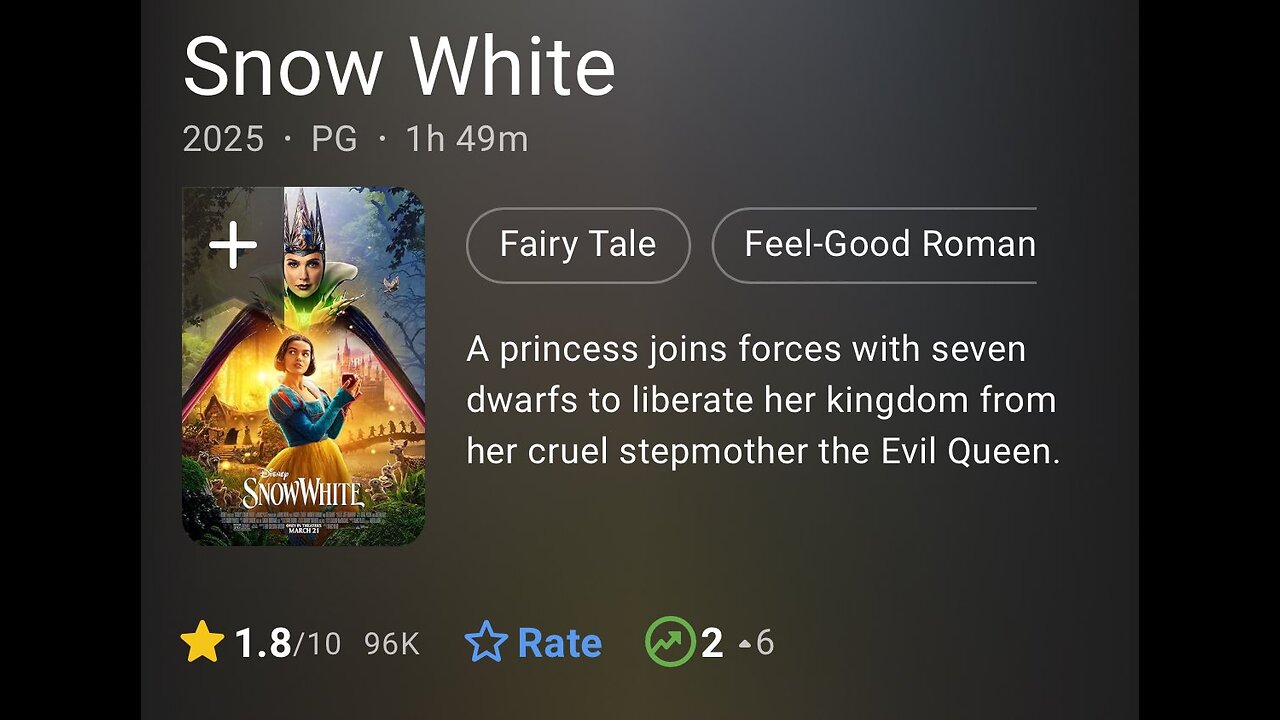Open the 1.8/10 rating score

[x=287, y=643]
